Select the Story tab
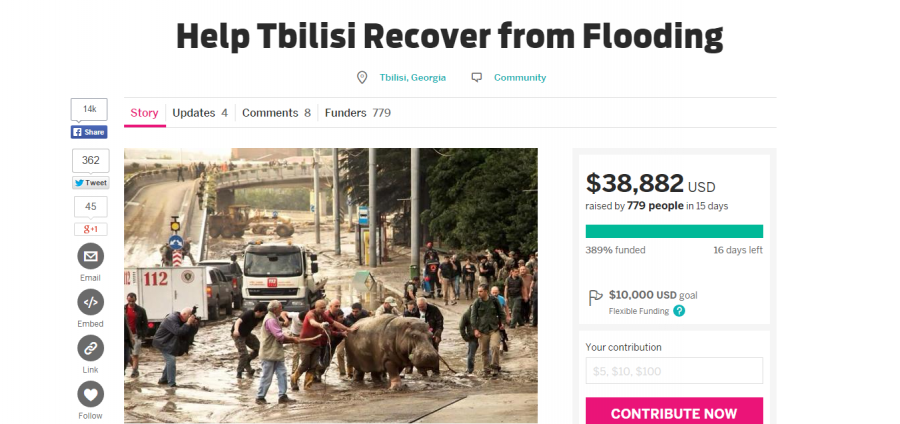900x424 pixels. pos(144,113)
